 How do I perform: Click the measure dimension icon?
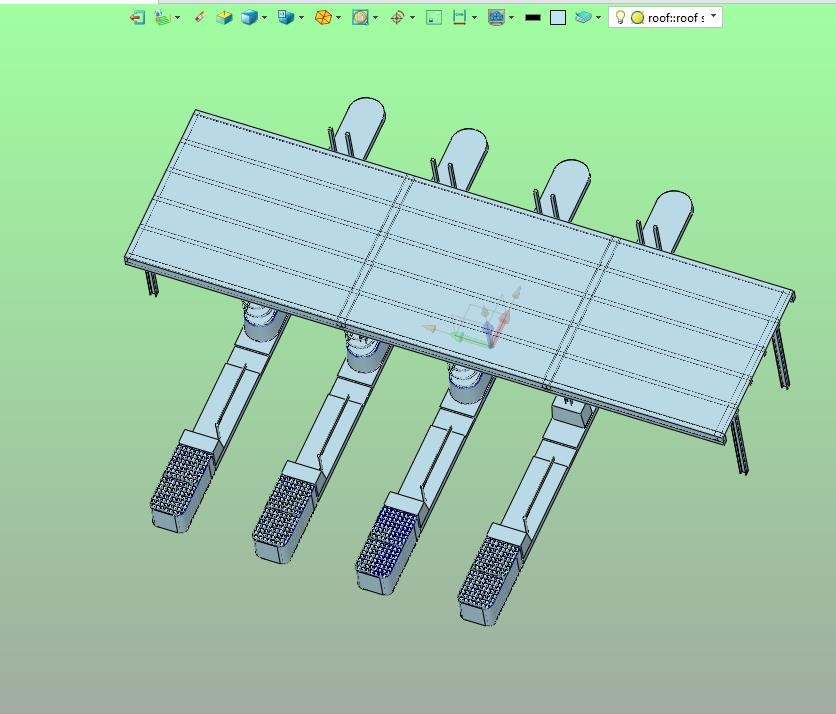(x=459, y=18)
